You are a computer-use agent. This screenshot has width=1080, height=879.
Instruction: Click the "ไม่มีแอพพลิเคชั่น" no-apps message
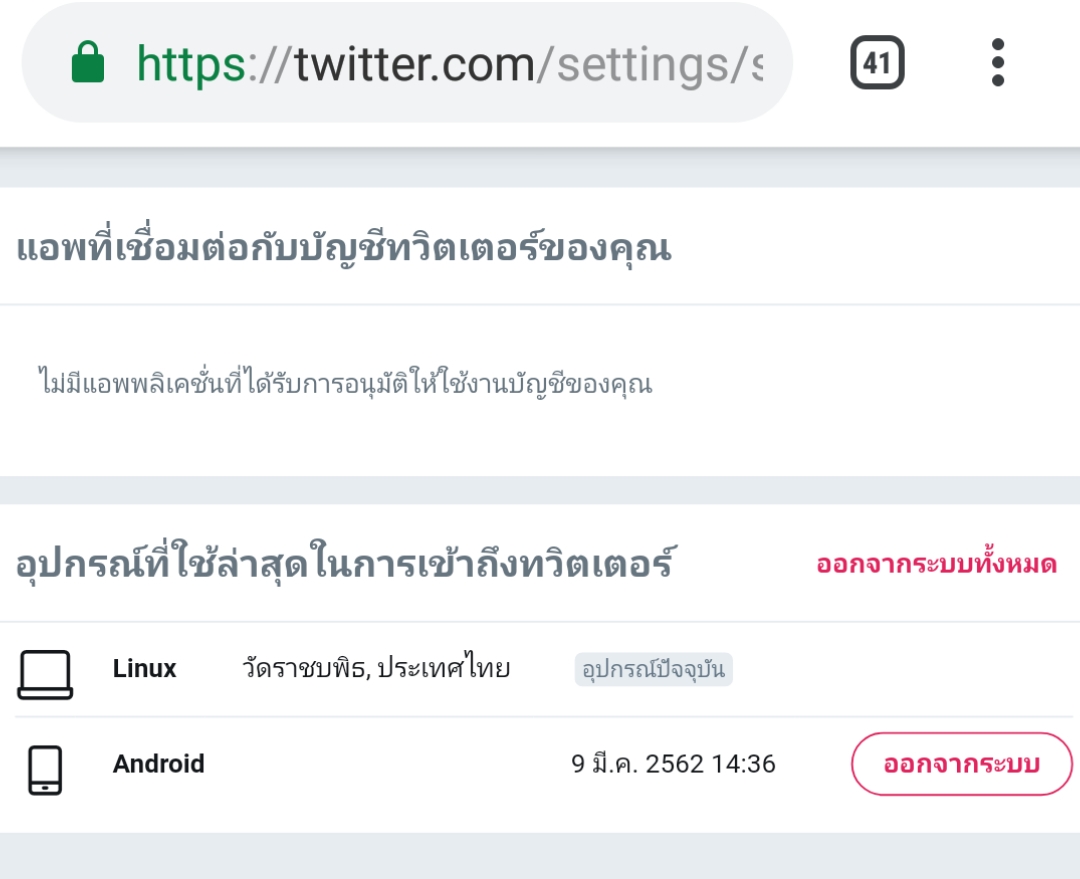[344, 382]
